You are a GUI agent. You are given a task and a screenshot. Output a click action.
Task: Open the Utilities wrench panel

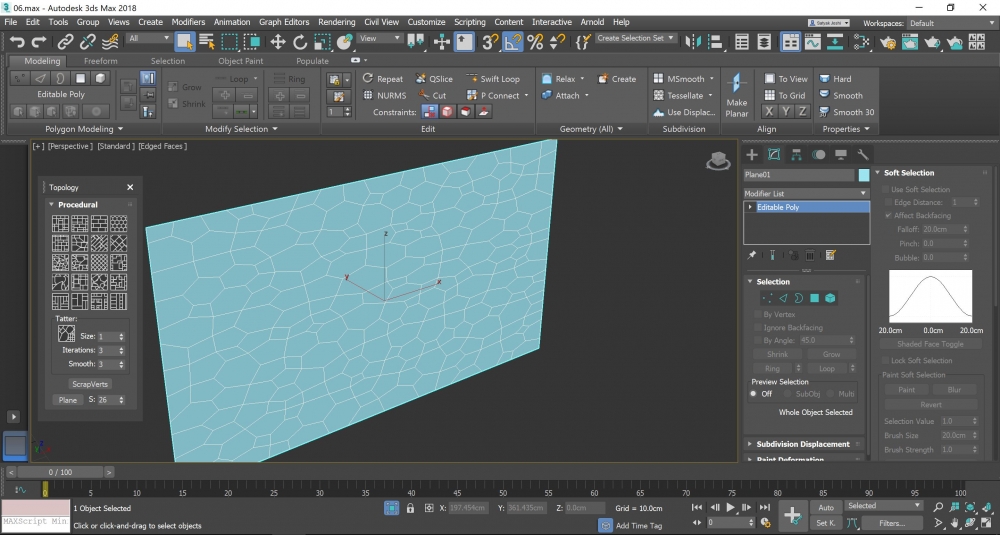[x=862, y=155]
